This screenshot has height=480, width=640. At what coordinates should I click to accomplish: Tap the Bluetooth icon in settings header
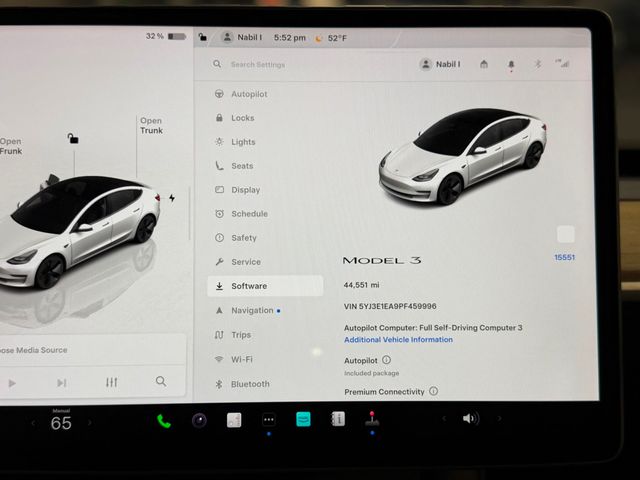click(538, 64)
